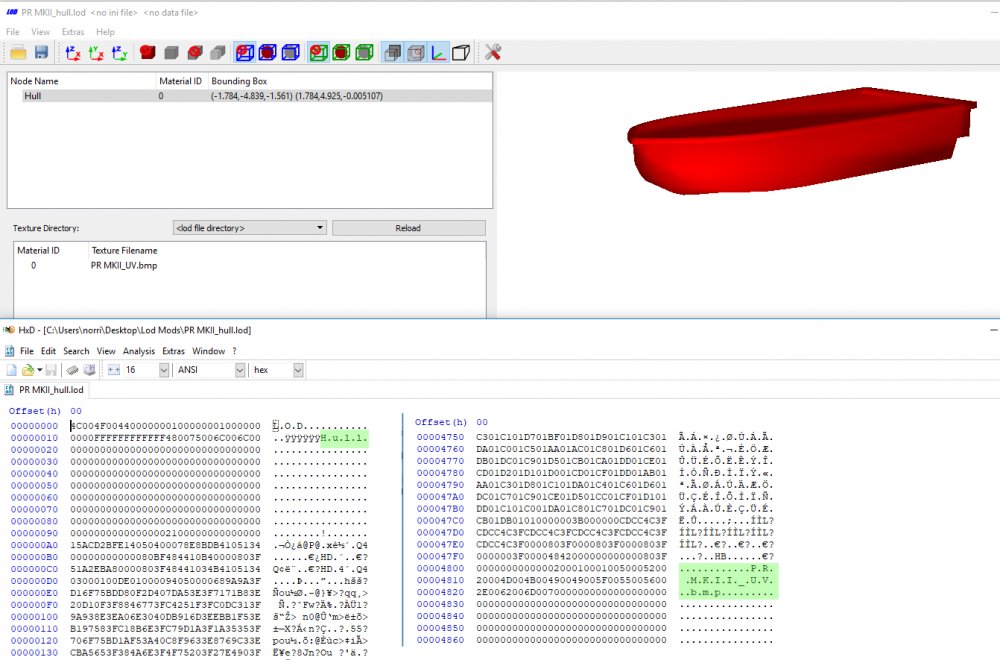This screenshot has height=660, width=1000.
Task: Click the HxD document icon beside File menu
Action: 10,351
